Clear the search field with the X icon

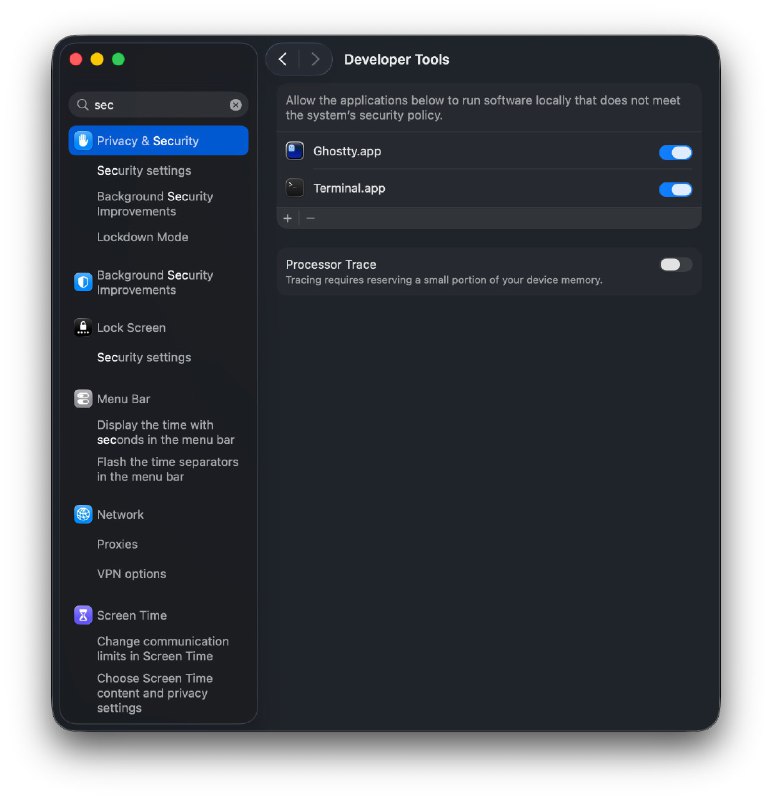coord(236,105)
